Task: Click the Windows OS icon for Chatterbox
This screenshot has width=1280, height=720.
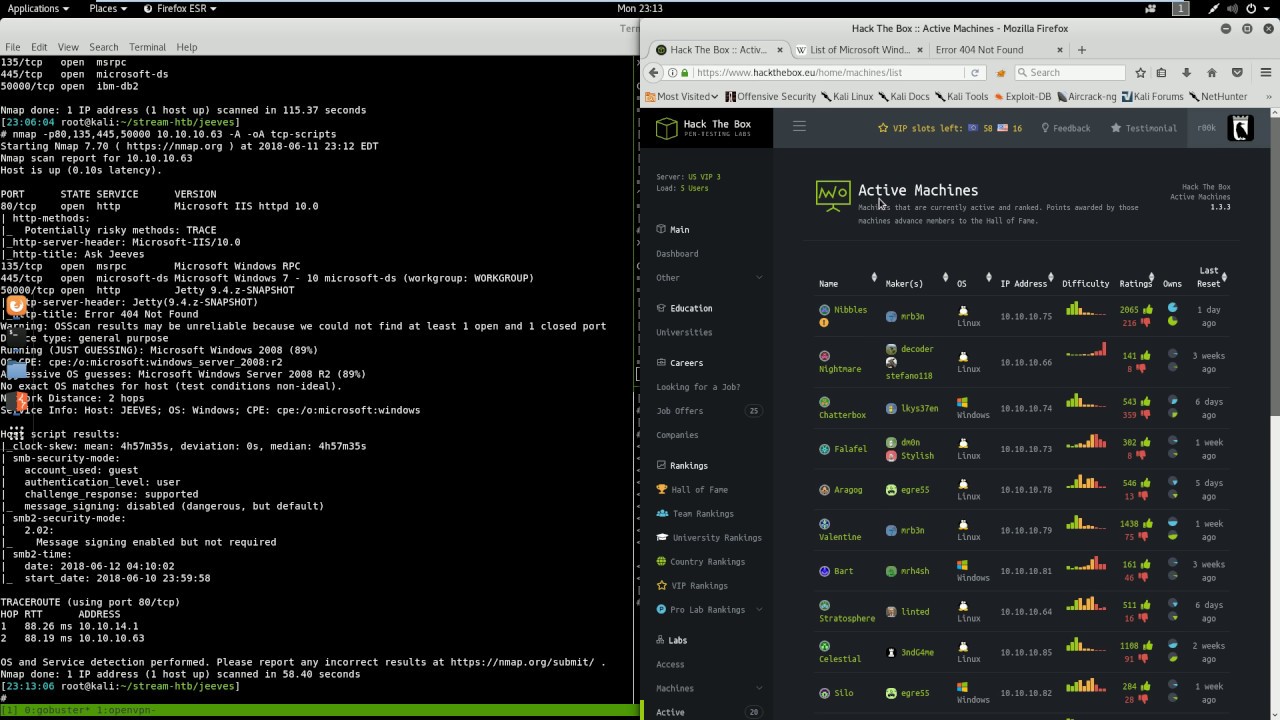Action: tap(963, 402)
